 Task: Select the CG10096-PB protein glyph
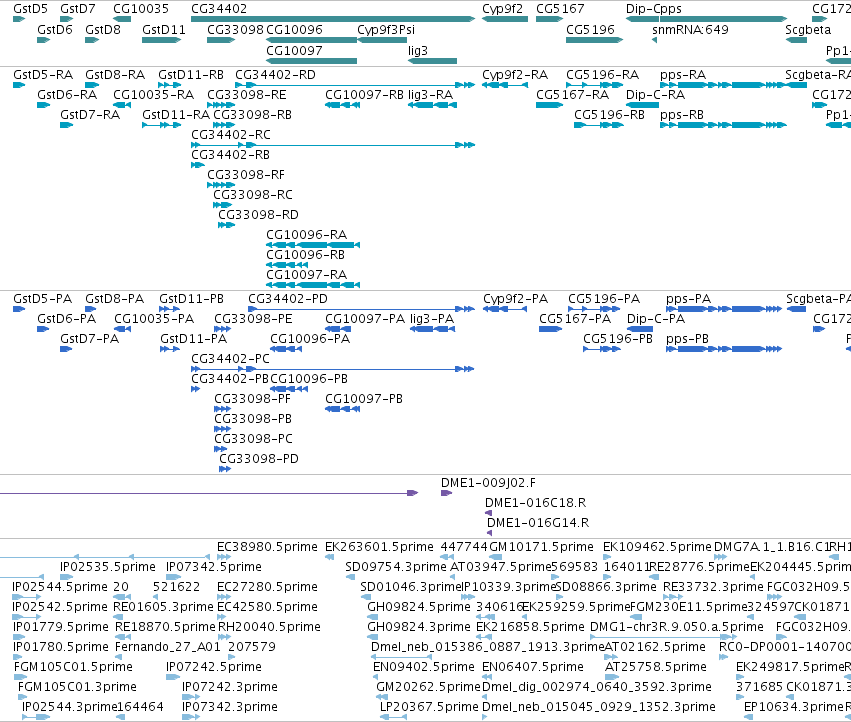[290, 389]
